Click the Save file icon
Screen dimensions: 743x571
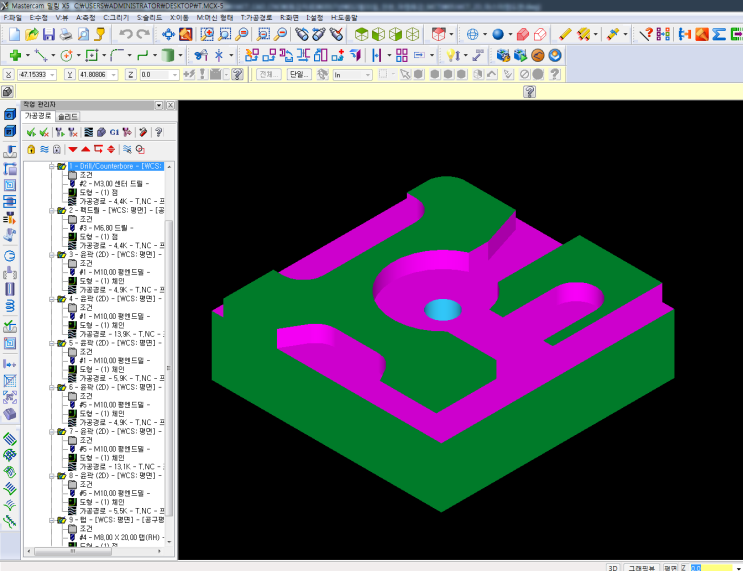[x=49, y=34]
